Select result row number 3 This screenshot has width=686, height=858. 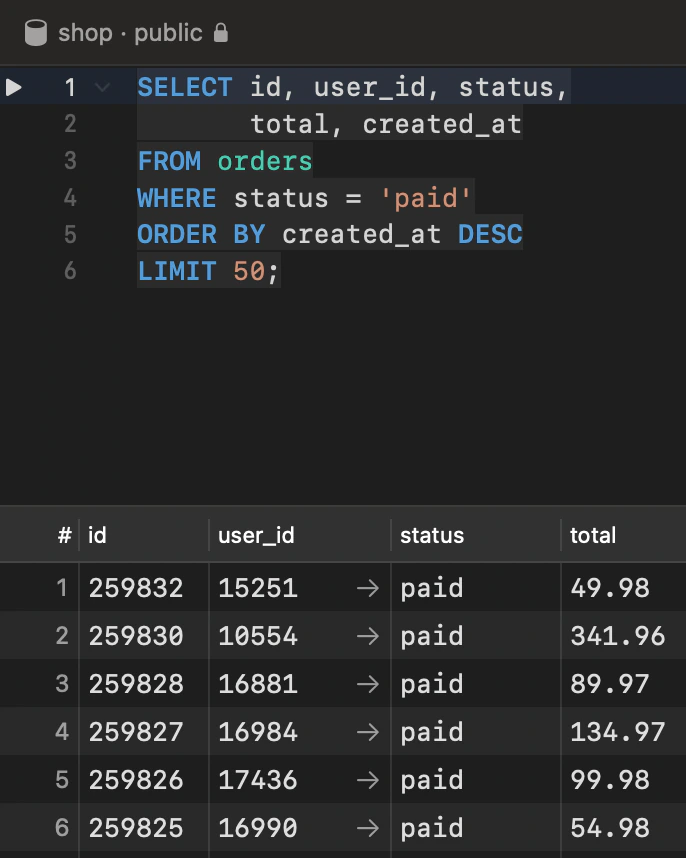62,684
